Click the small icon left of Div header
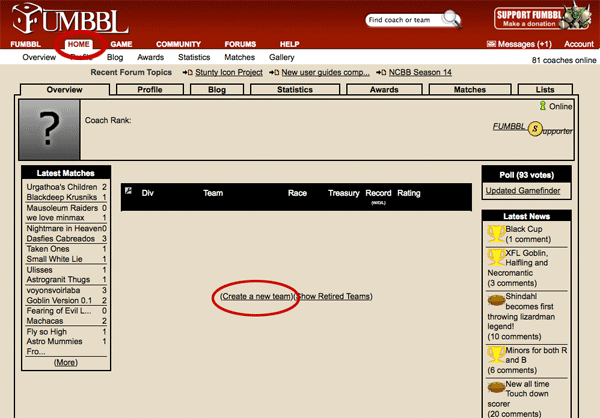 click(x=128, y=191)
